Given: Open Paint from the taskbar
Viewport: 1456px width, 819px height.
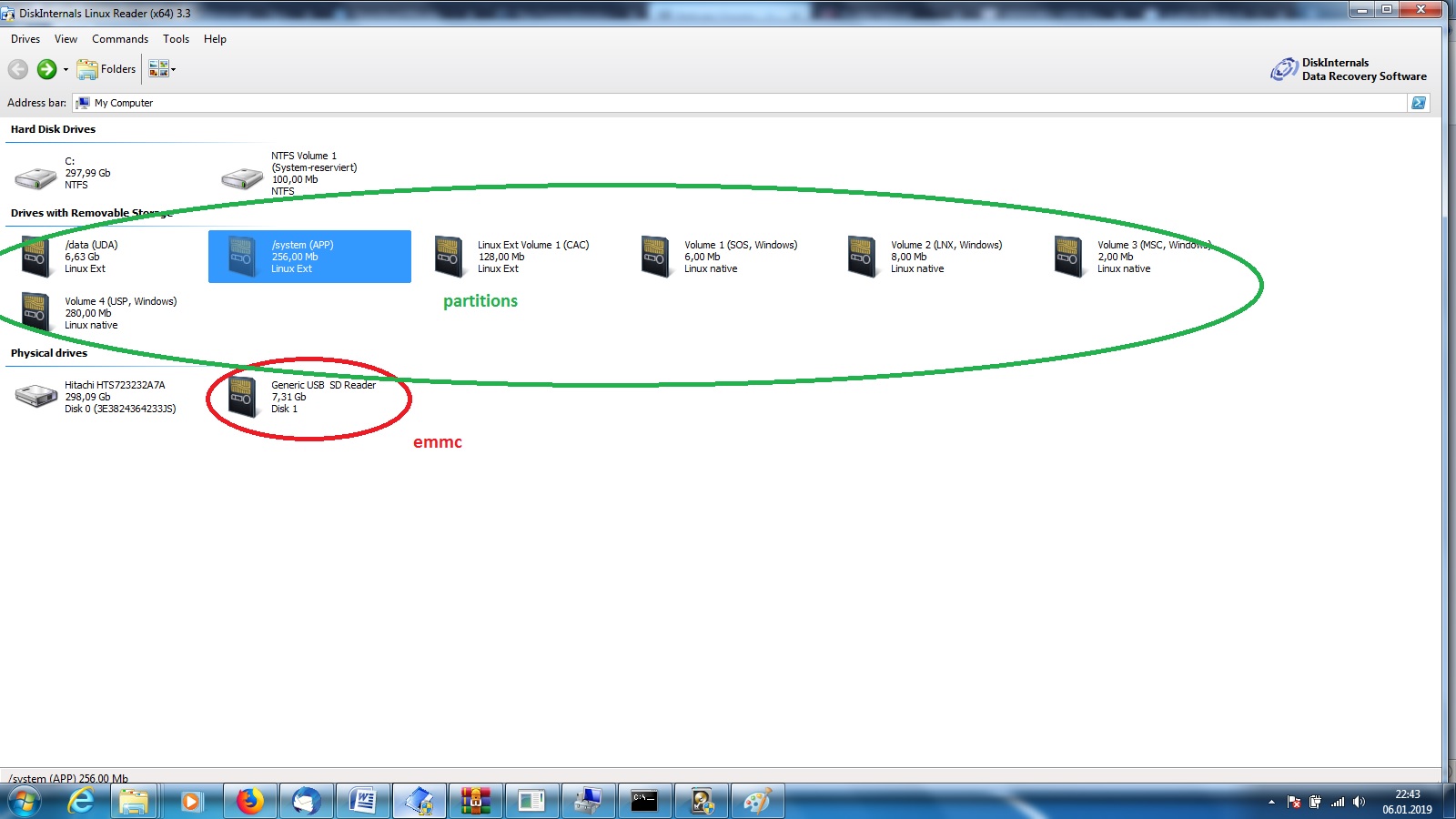Looking at the screenshot, I should [757, 802].
